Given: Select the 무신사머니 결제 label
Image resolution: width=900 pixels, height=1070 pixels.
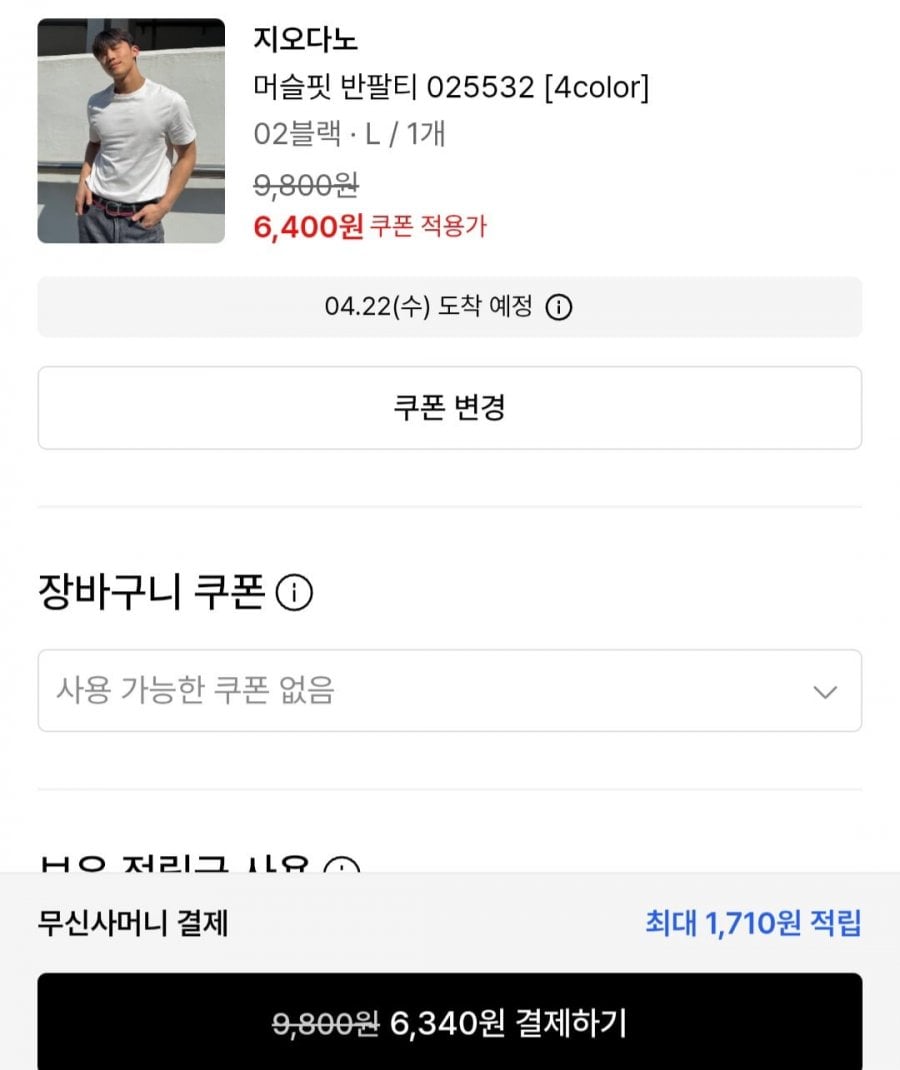Looking at the screenshot, I should [133, 923].
